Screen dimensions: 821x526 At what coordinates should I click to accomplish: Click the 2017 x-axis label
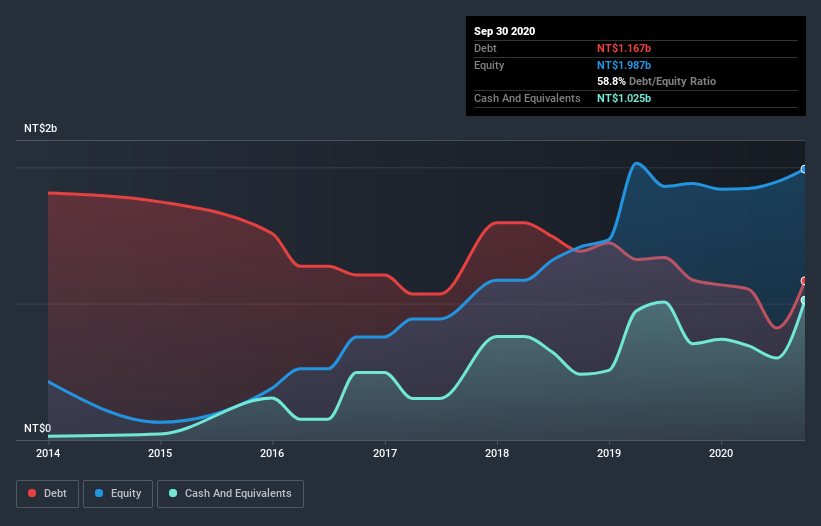[x=385, y=453]
